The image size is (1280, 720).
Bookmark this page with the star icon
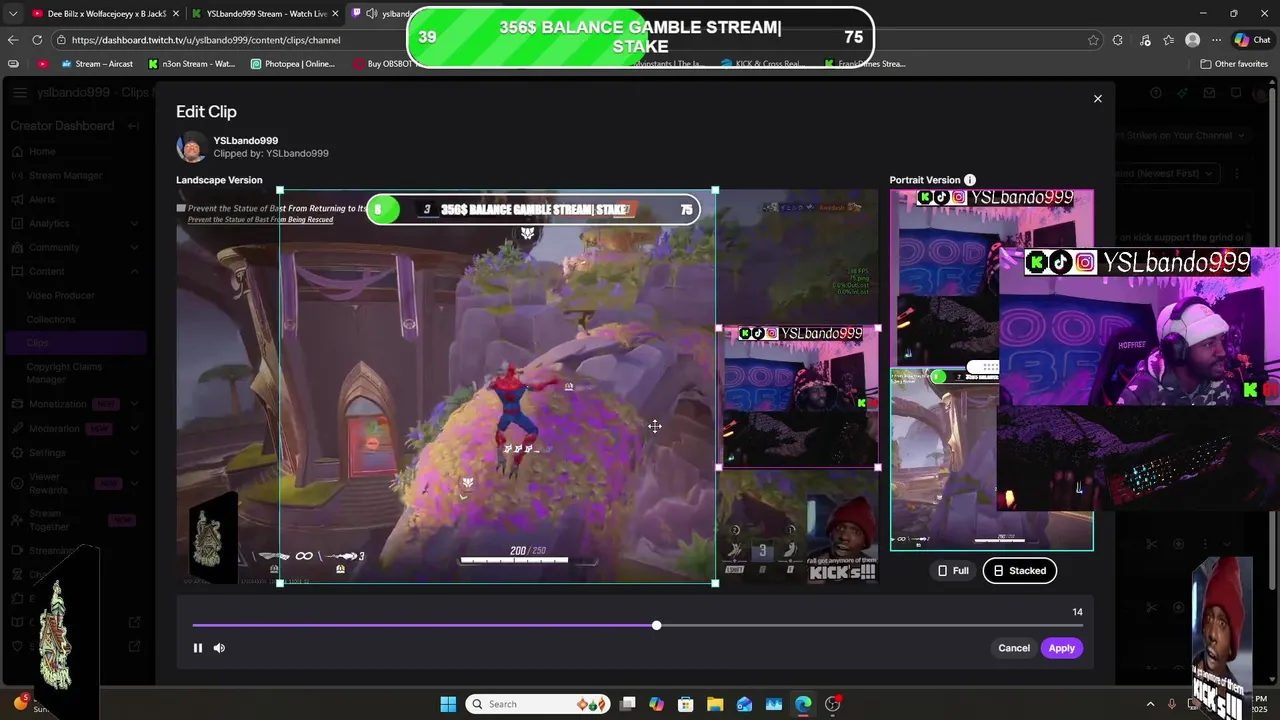click(x=1093, y=40)
